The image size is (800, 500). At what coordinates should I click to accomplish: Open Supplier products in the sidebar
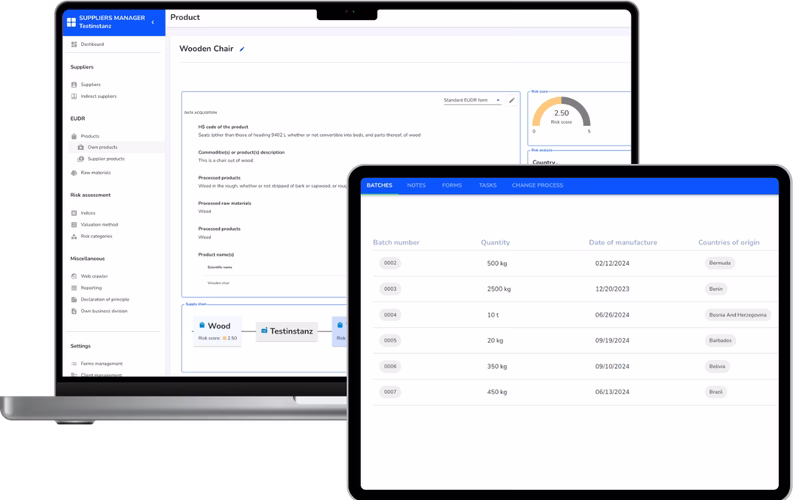point(104,158)
